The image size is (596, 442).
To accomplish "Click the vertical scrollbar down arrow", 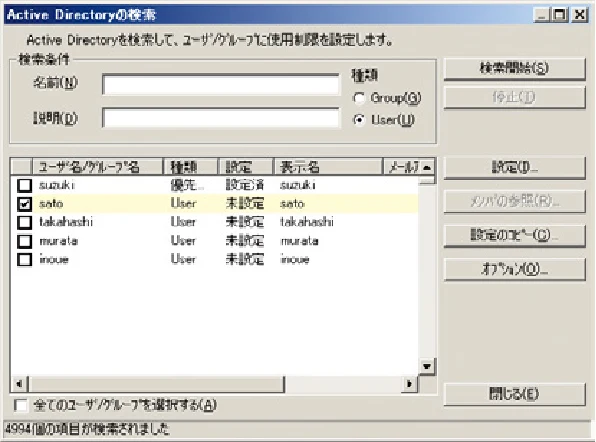I will coord(427,367).
